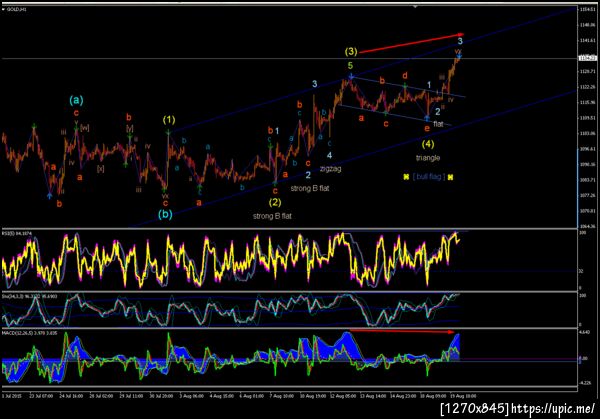Select the red arrow line in MACD panel

[402, 331]
